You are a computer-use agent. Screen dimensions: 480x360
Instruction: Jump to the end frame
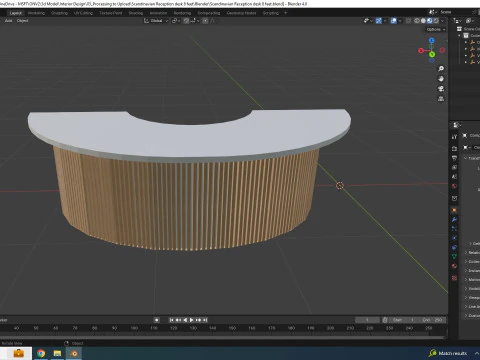pos(205,320)
